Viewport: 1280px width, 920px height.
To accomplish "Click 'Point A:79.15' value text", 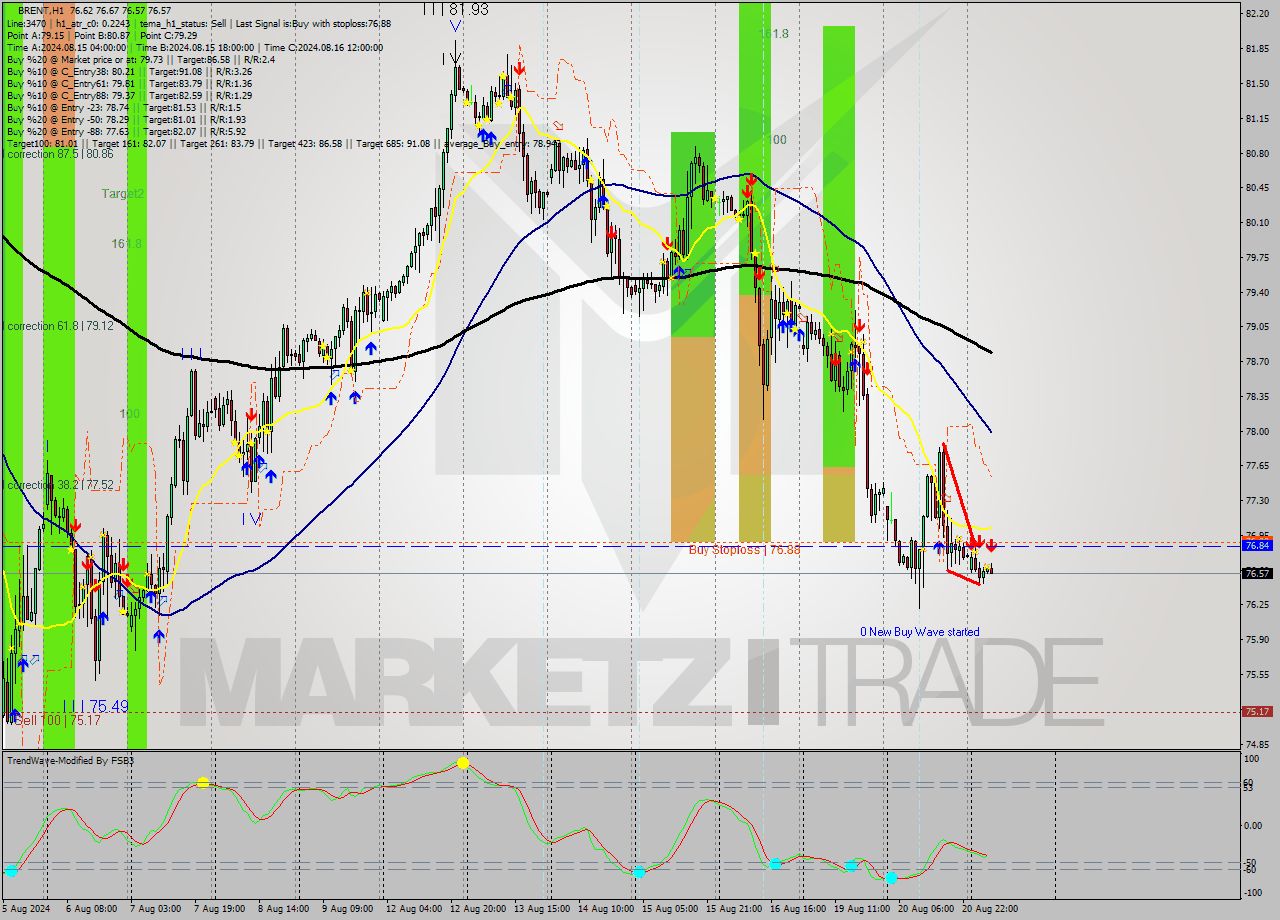I will pyautogui.click(x=36, y=35).
